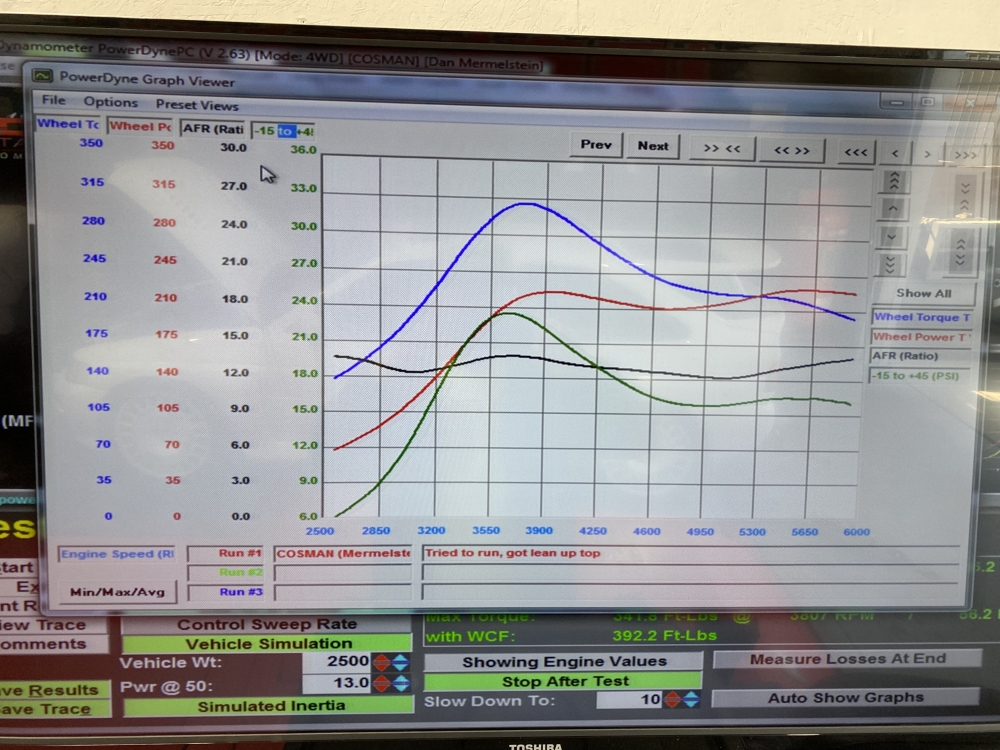
Task: Decrease Pwr @ 50 with red arrow
Action: tap(382, 683)
